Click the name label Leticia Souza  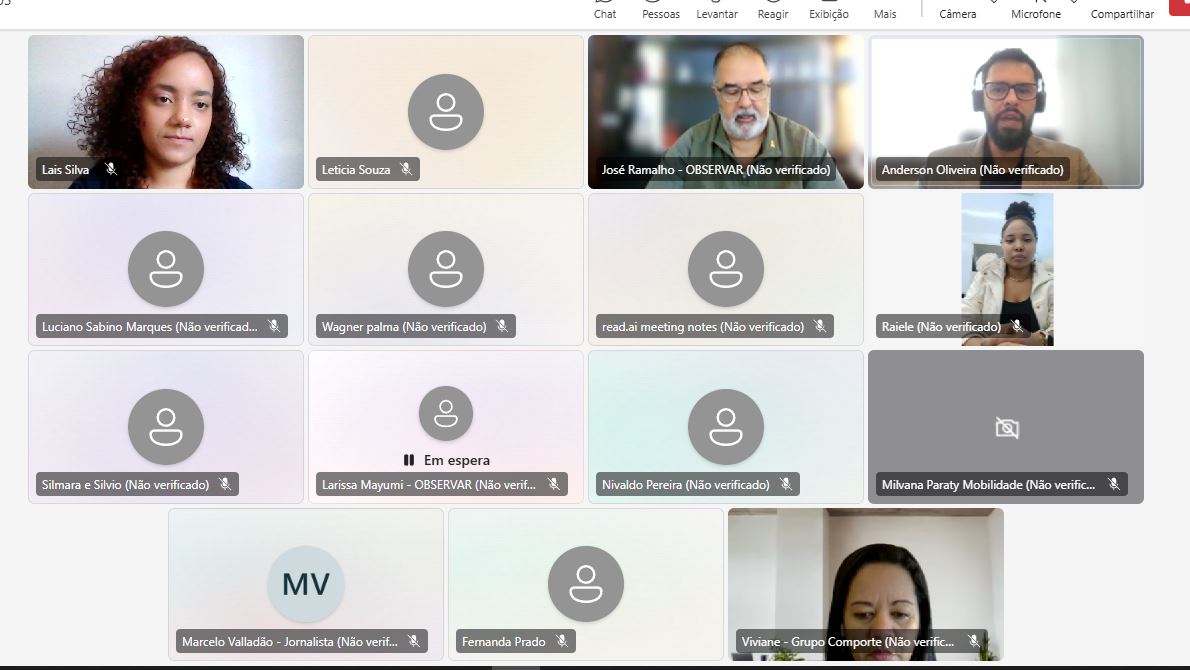[x=356, y=169]
